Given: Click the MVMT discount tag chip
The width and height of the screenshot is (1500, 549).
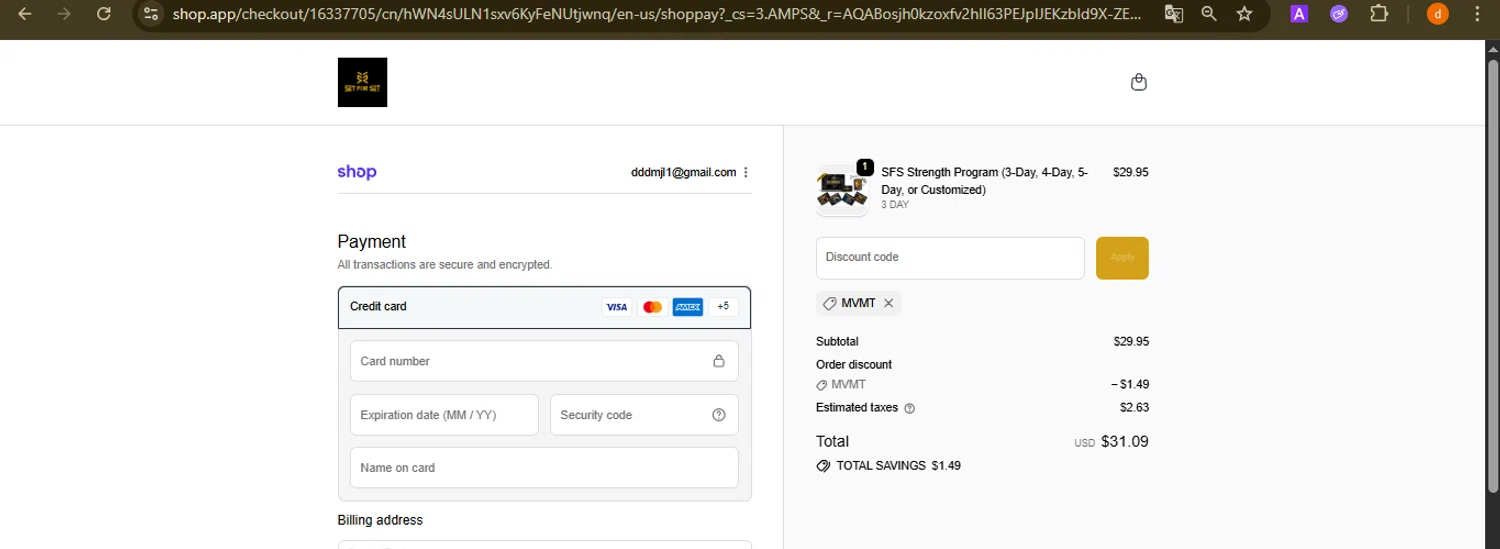Looking at the screenshot, I should pyautogui.click(x=858, y=303).
